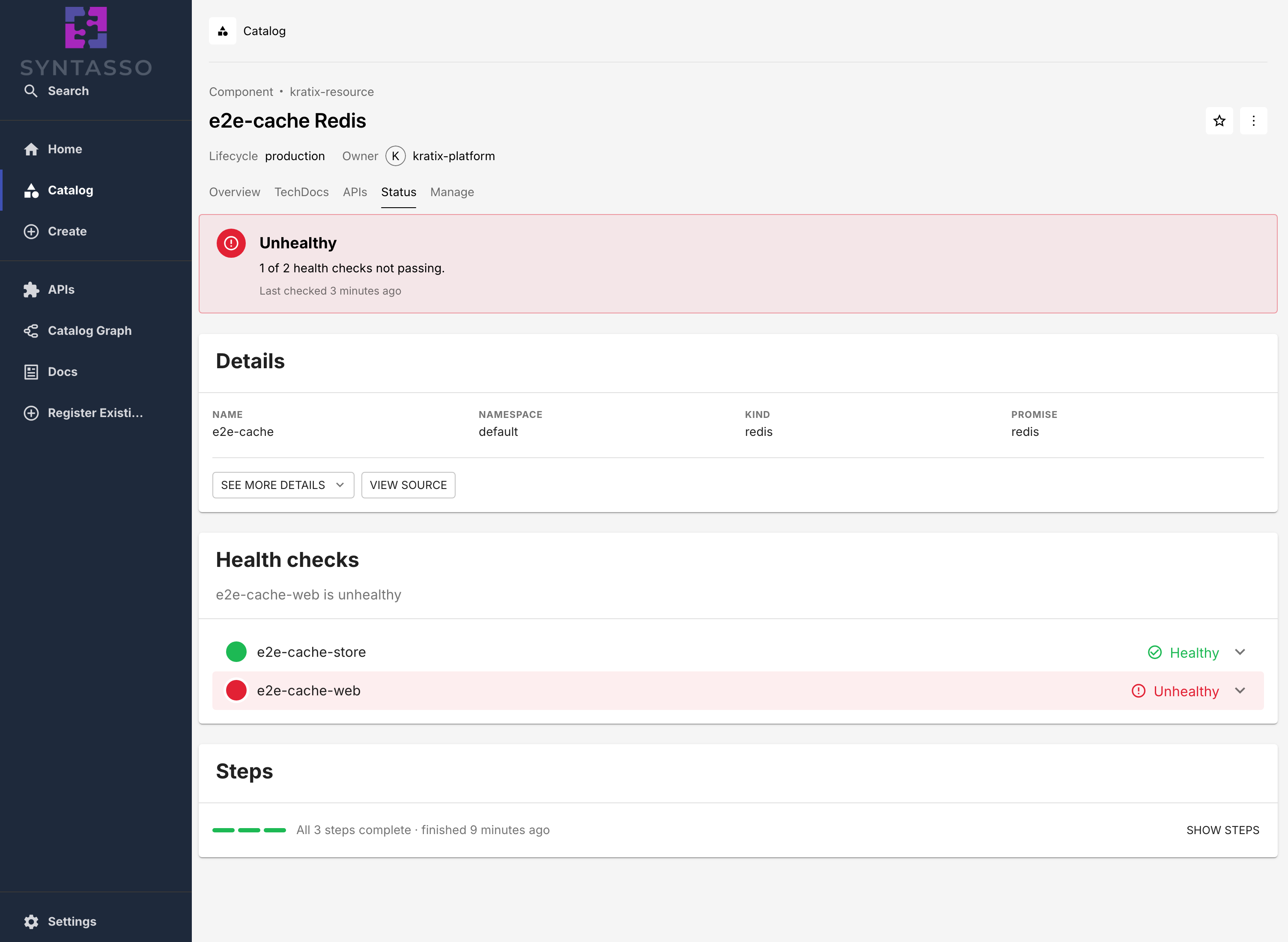This screenshot has width=1288, height=942.
Task: Open Docs from the sidebar
Action: click(63, 372)
